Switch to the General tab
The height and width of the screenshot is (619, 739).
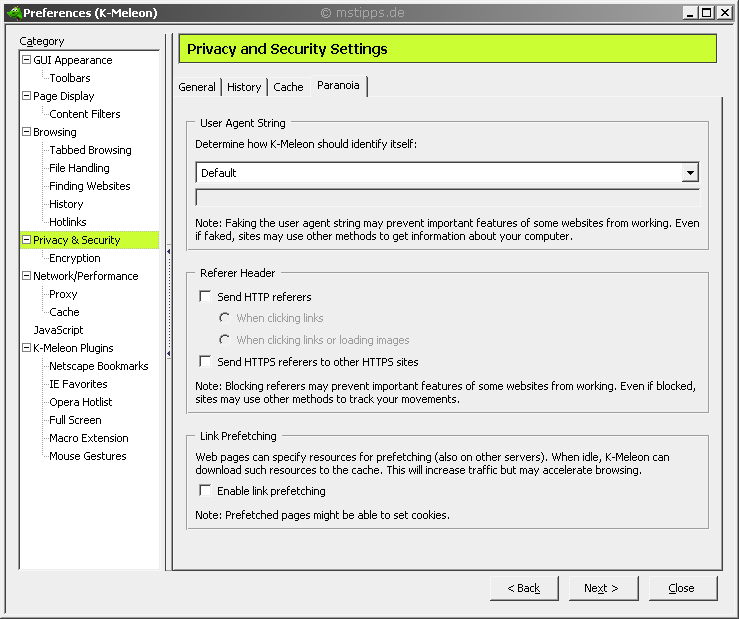(197, 87)
